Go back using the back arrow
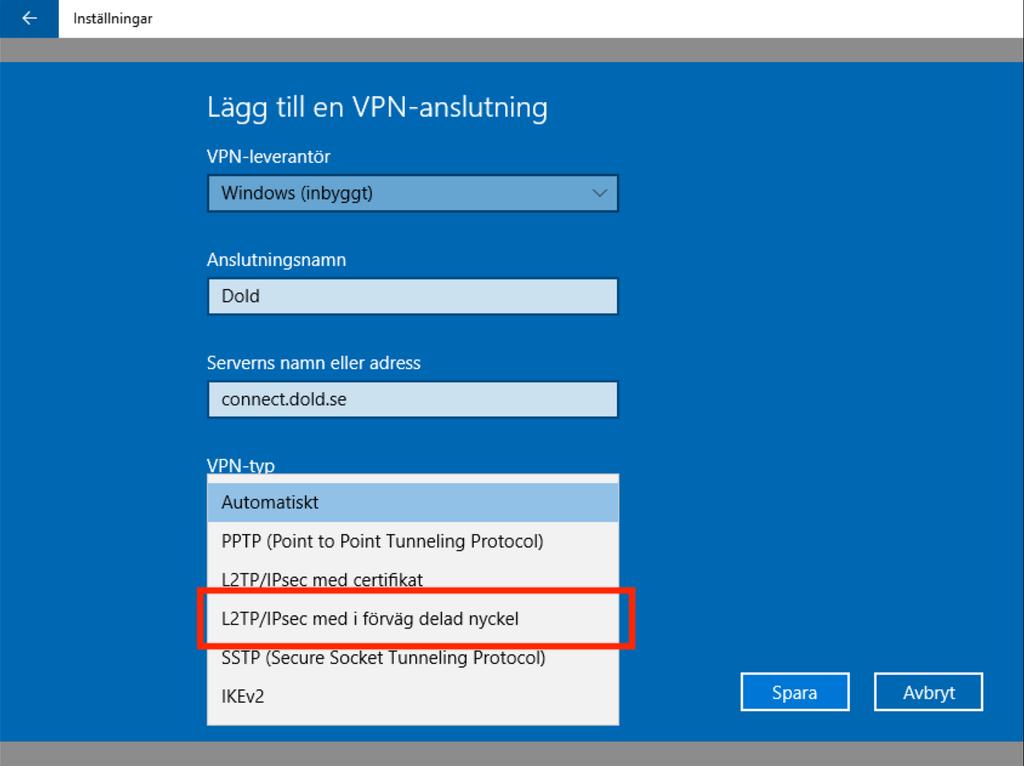The width and height of the screenshot is (1024, 766). click(29, 18)
